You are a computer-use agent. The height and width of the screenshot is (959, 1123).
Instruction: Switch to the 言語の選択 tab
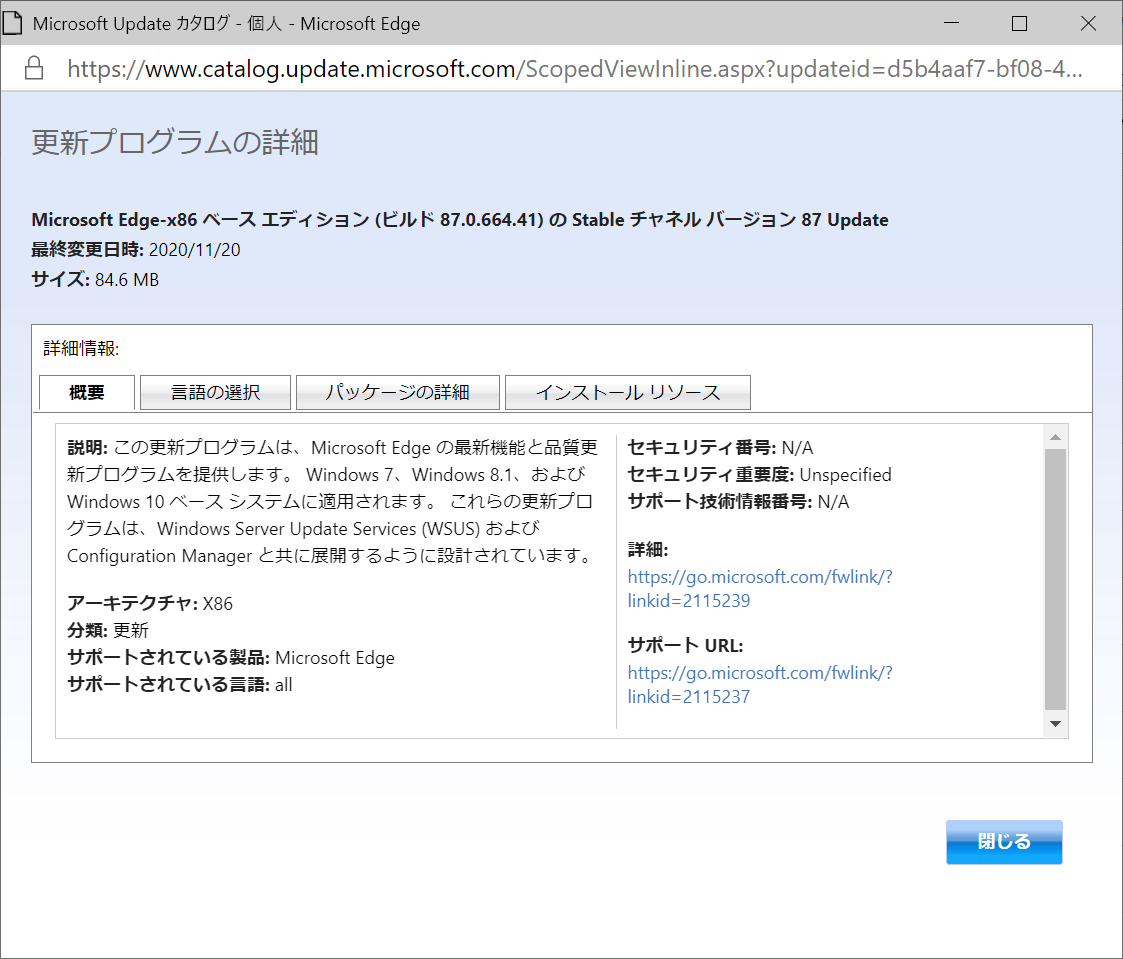[x=215, y=392]
